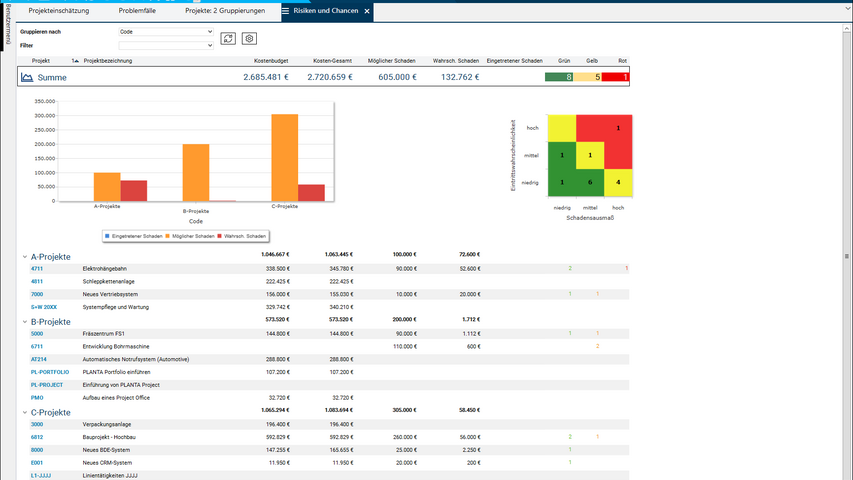Open the Projekte: 2 Gruppierungen tab
Screen dimensions: 853x480
[x=225, y=11]
